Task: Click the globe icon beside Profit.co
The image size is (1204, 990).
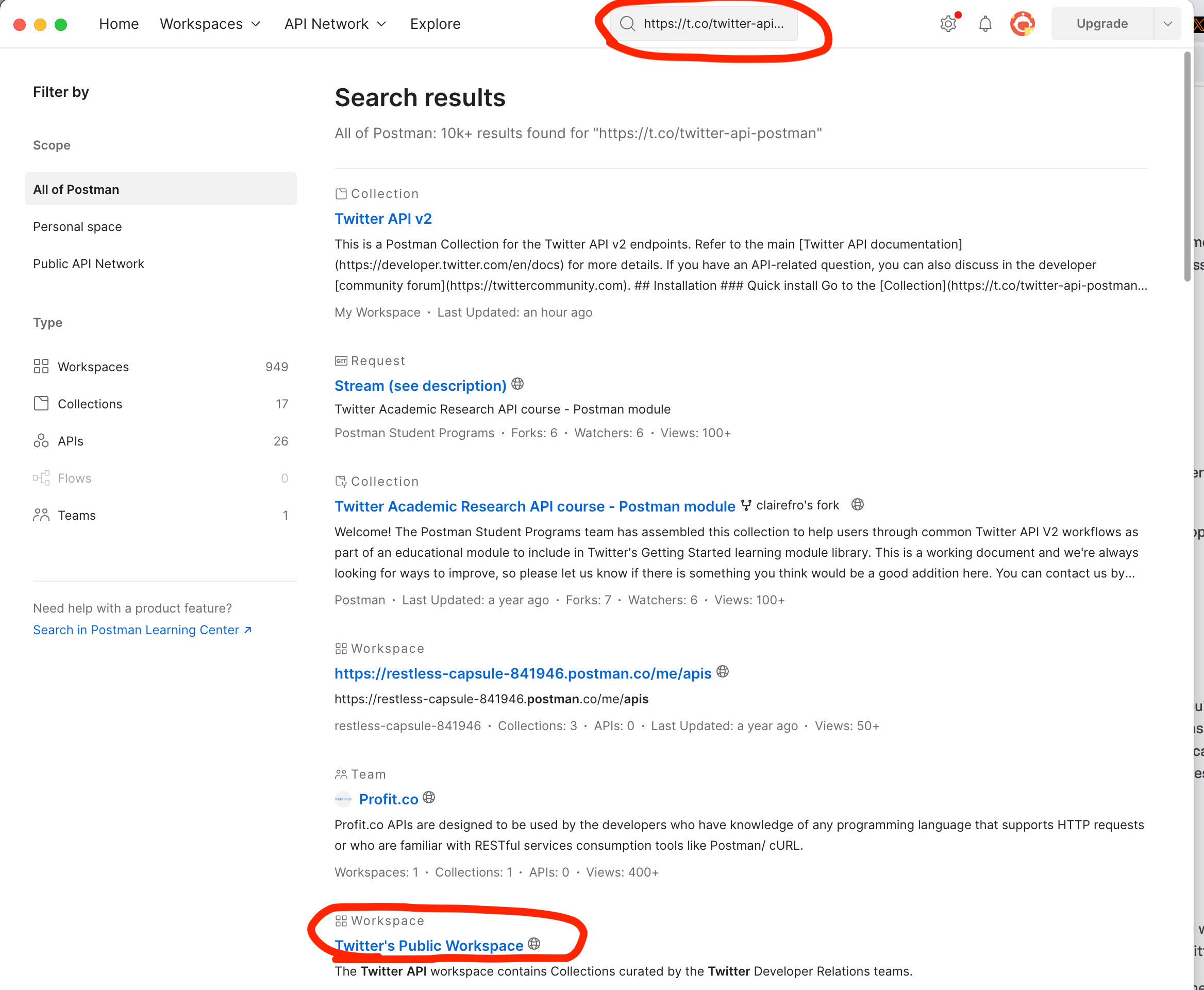Action: coord(429,797)
